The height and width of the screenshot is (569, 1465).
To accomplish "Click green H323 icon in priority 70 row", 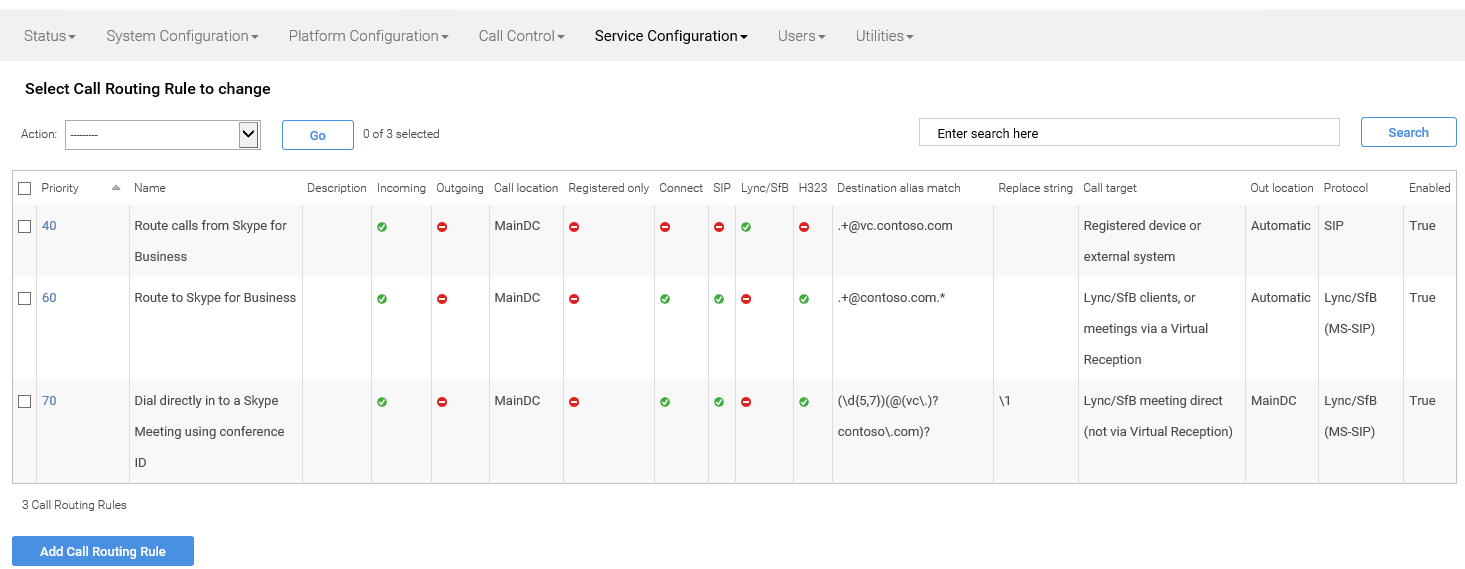I will [804, 402].
